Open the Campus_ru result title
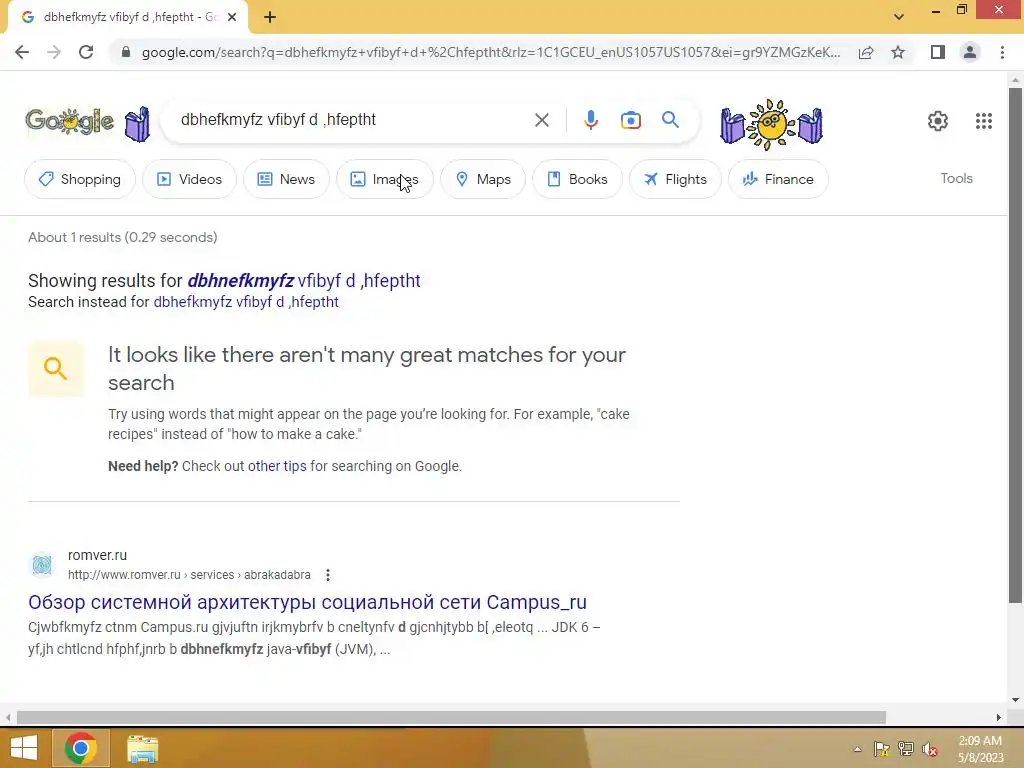The height and width of the screenshot is (768, 1024). (308, 602)
